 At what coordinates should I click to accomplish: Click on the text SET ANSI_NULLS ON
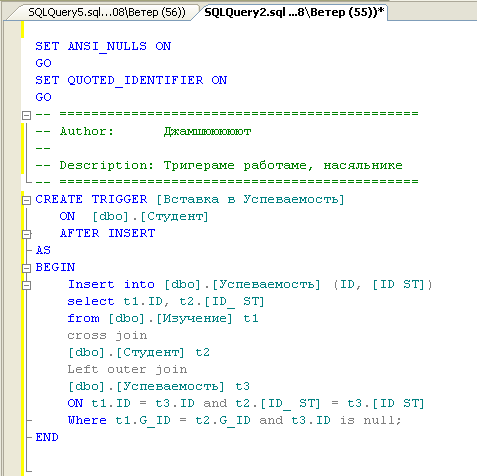103,46
